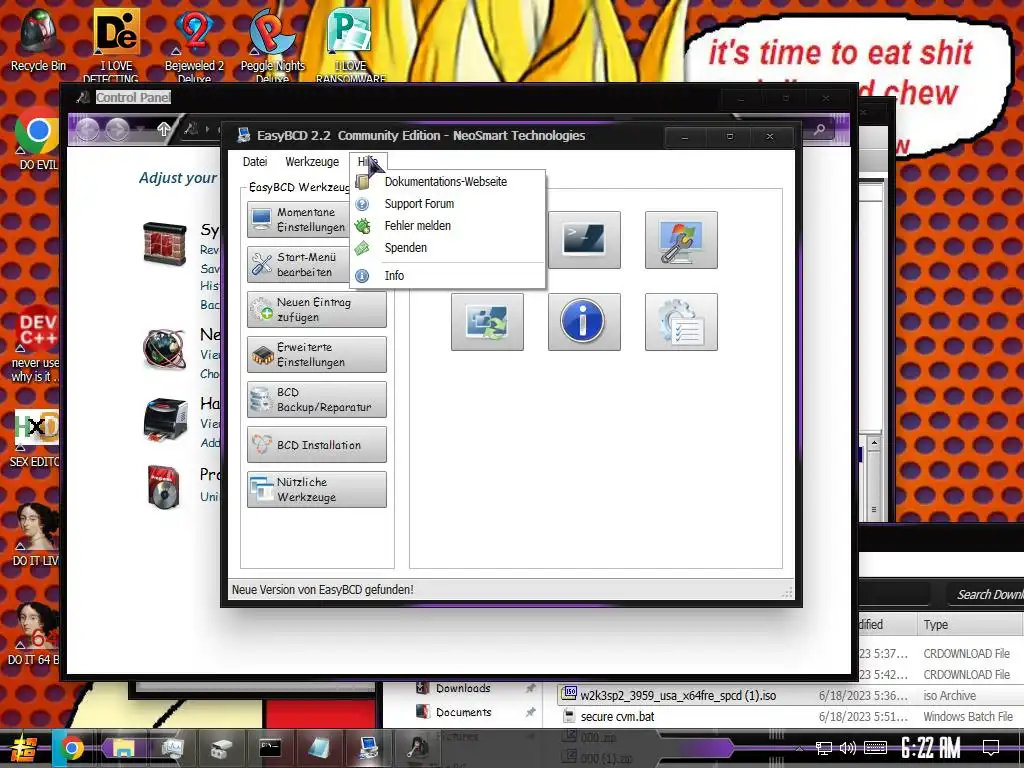Open Downloads in Explorer quick access
The image size is (1024, 768).
463,688
